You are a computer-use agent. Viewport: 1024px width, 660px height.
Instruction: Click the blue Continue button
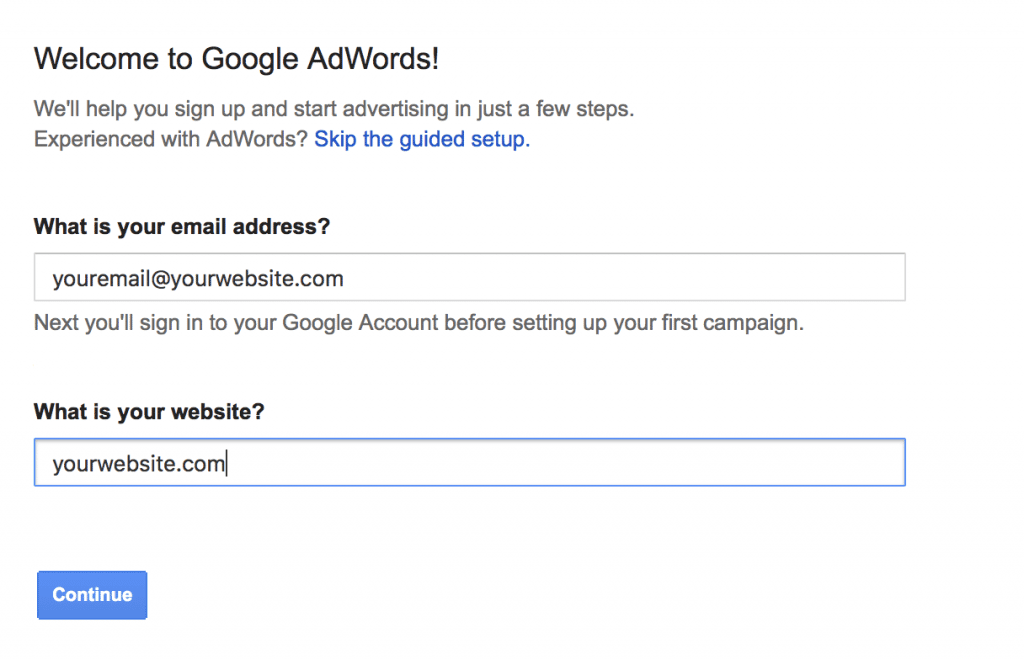[92, 595]
